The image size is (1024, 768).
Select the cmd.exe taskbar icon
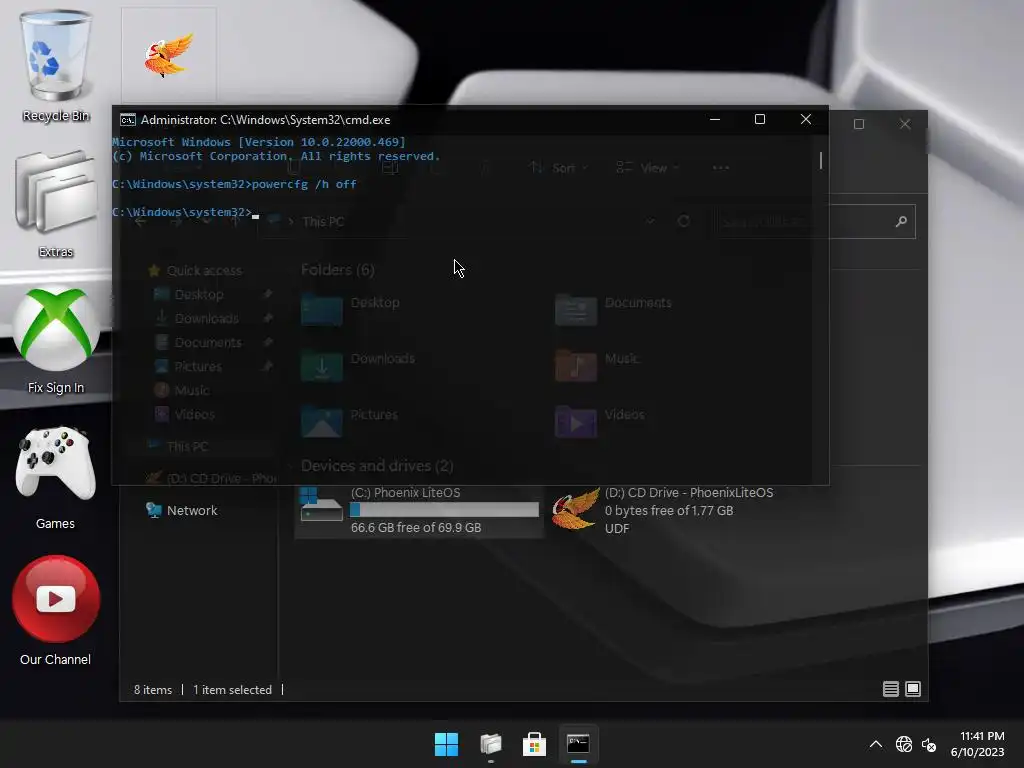(x=578, y=744)
